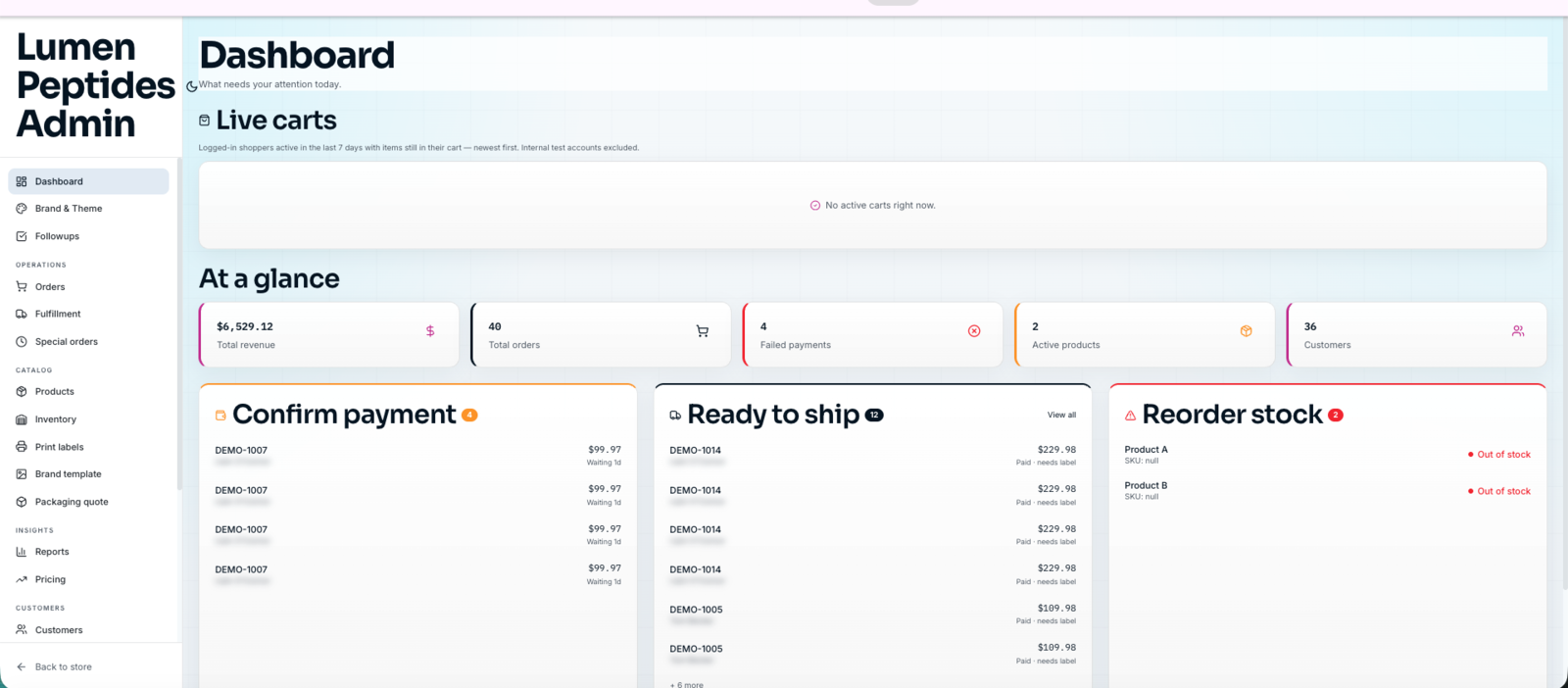This screenshot has height=688, width=1568.
Task: Click the '+ 6 more' link
Action: pos(686,684)
